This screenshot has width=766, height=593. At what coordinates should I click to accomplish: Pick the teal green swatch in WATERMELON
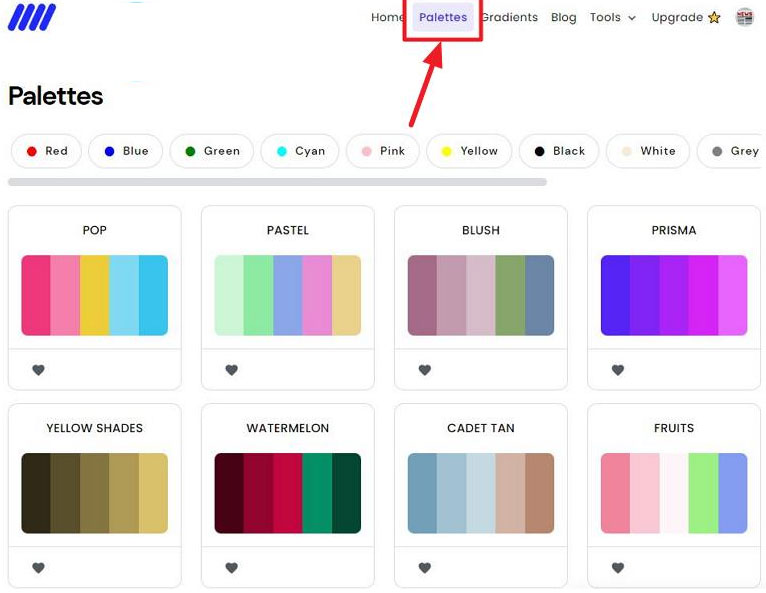(x=317, y=493)
